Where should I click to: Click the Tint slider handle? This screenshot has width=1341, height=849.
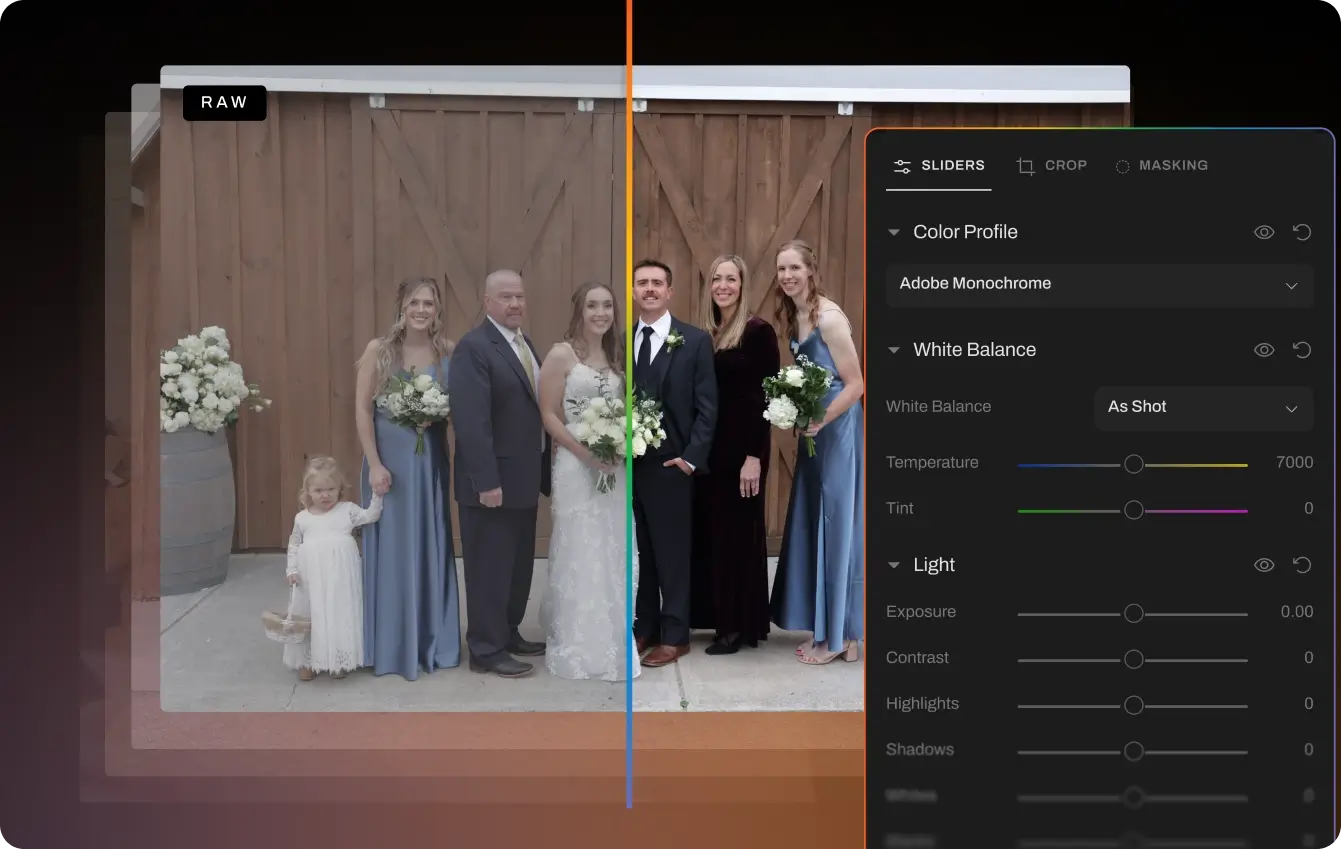click(1133, 510)
